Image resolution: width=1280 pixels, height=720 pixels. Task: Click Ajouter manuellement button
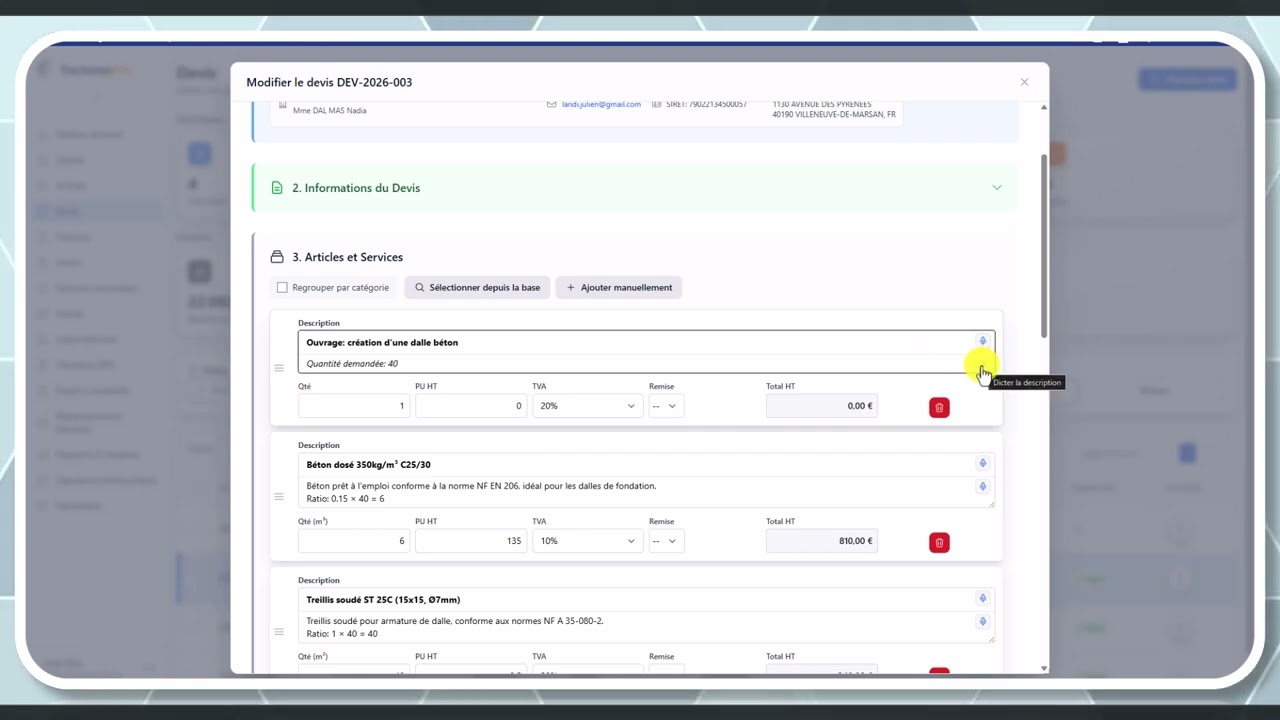tap(619, 288)
